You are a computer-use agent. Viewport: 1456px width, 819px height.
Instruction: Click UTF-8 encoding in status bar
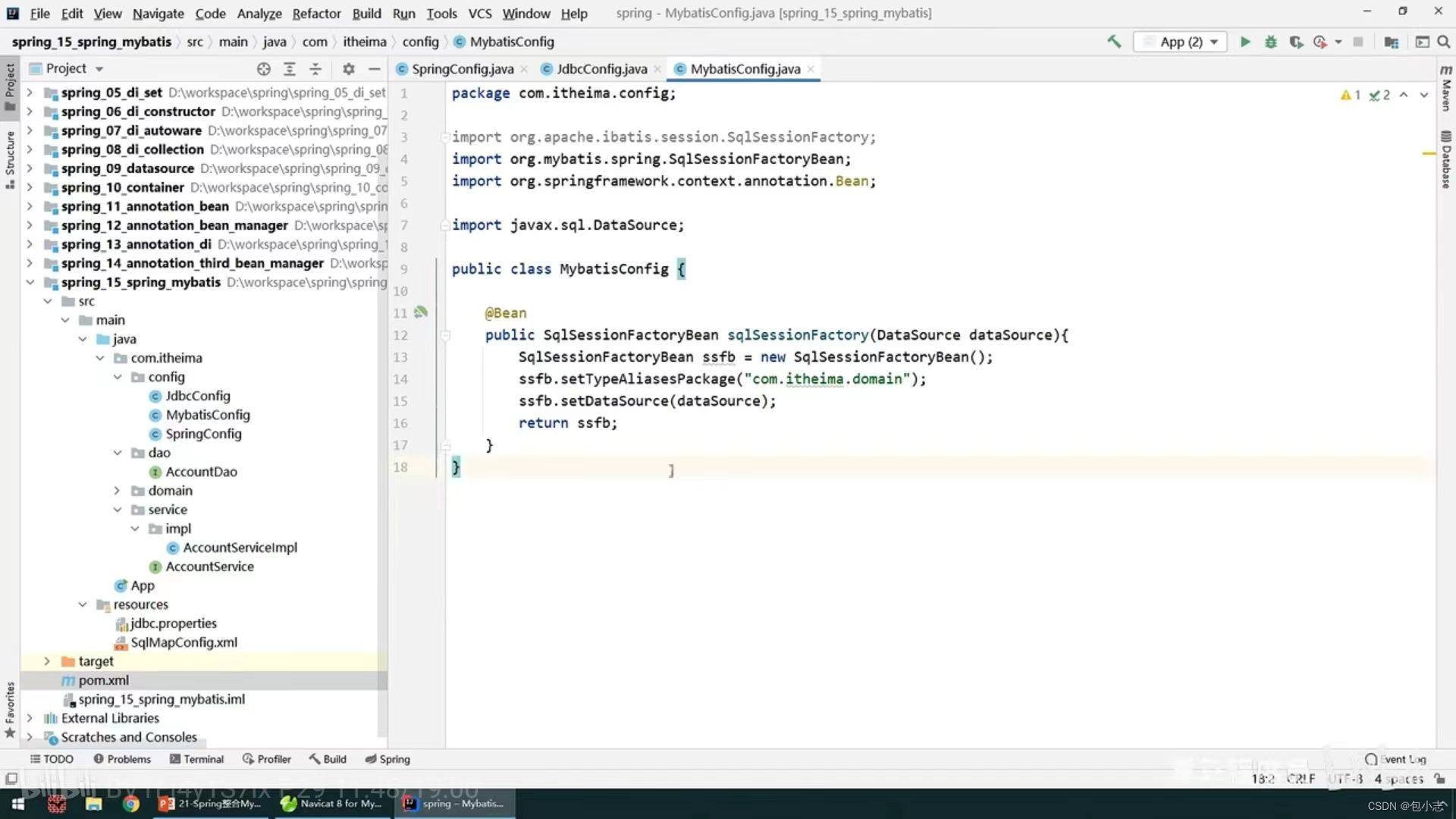pos(1345,779)
